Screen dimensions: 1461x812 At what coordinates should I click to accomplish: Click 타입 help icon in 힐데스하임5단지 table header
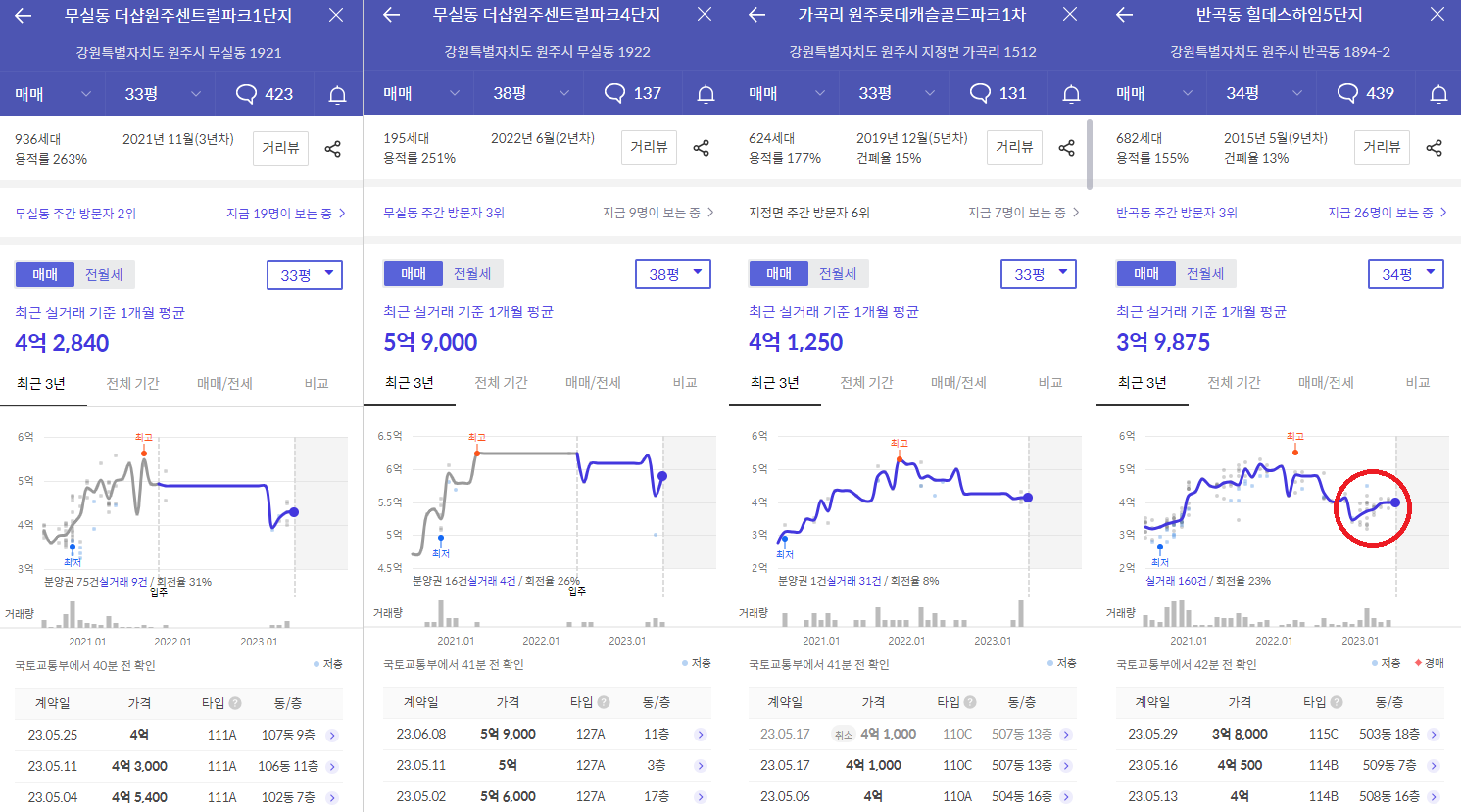click(x=1337, y=702)
